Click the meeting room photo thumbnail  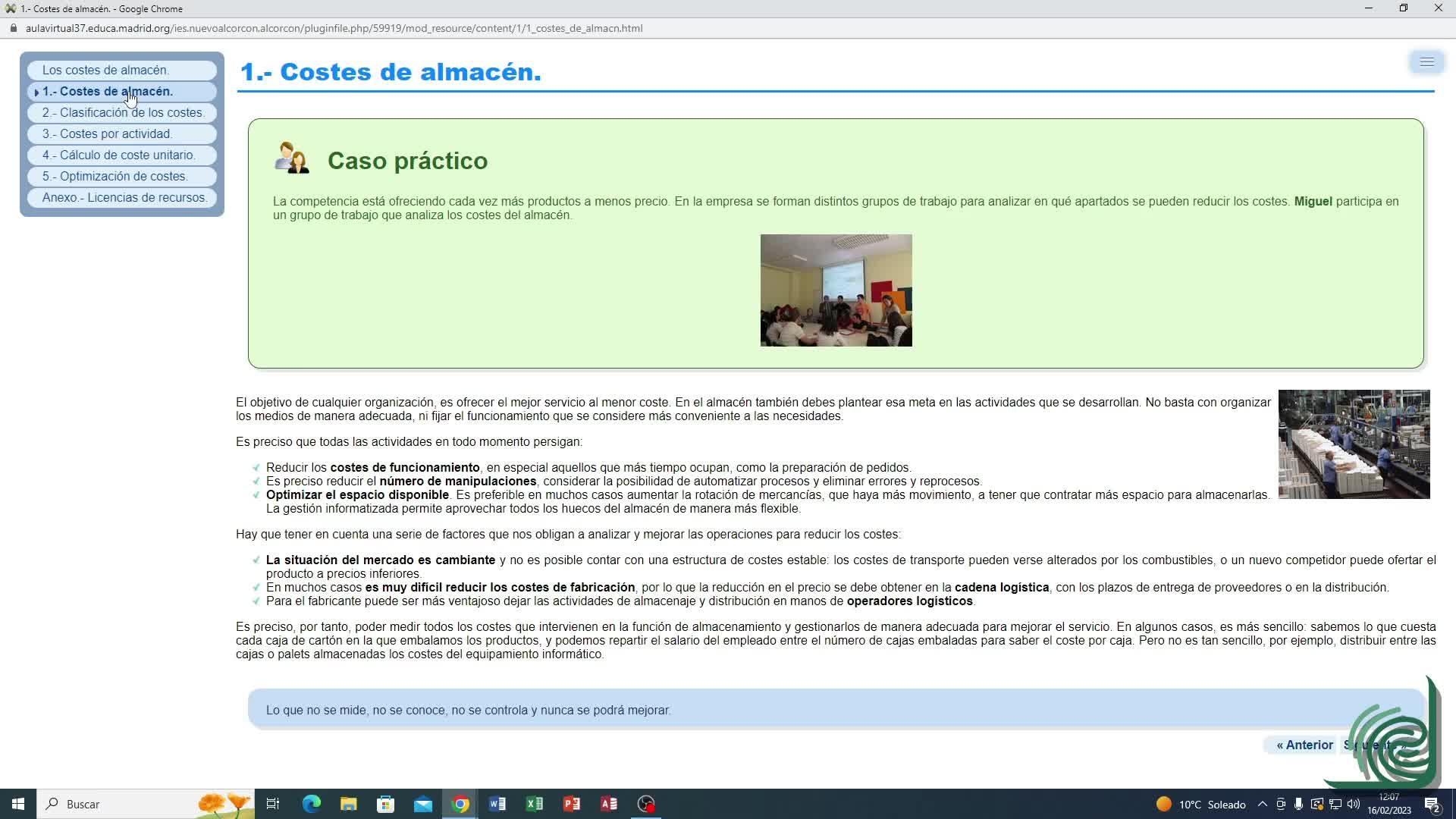point(836,290)
